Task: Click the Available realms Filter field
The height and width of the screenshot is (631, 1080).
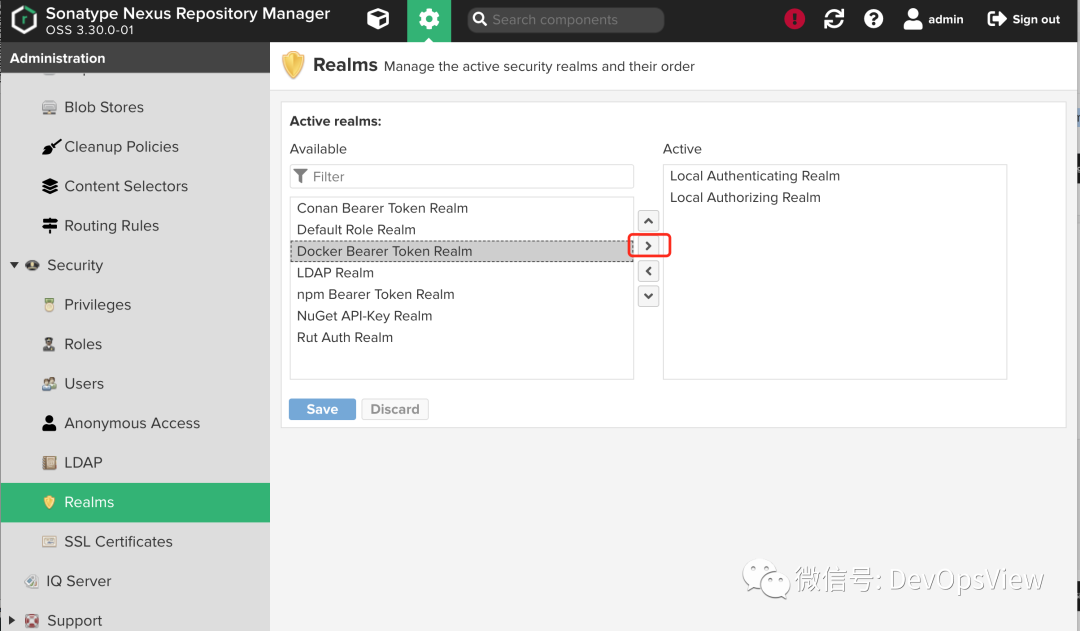Action: pos(461,176)
